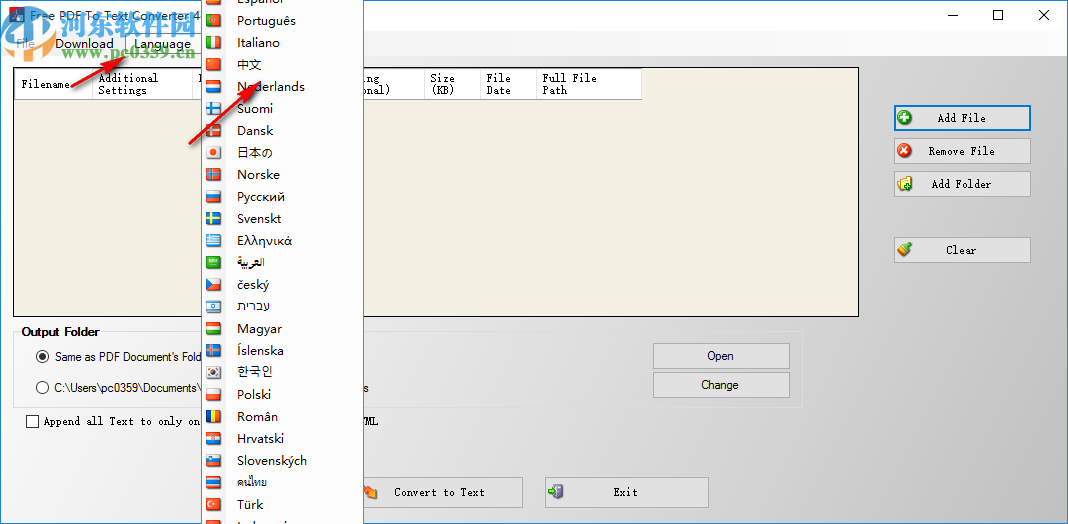Viewport: 1068px width, 524px height.
Task: Select Svenskt language entry
Action: click(283, 219)
